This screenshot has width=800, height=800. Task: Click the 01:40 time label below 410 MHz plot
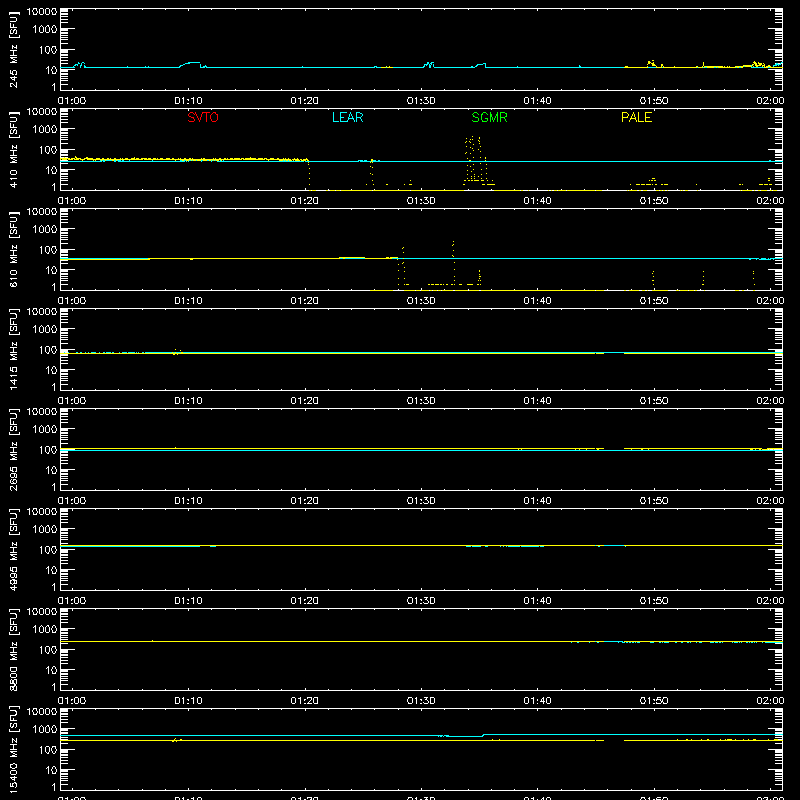pos(537,201)
